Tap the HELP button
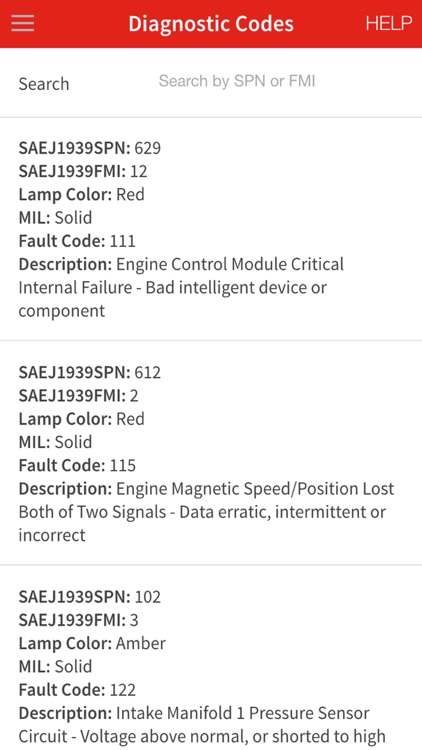422x750 pixels. click(x=389, y=23)
